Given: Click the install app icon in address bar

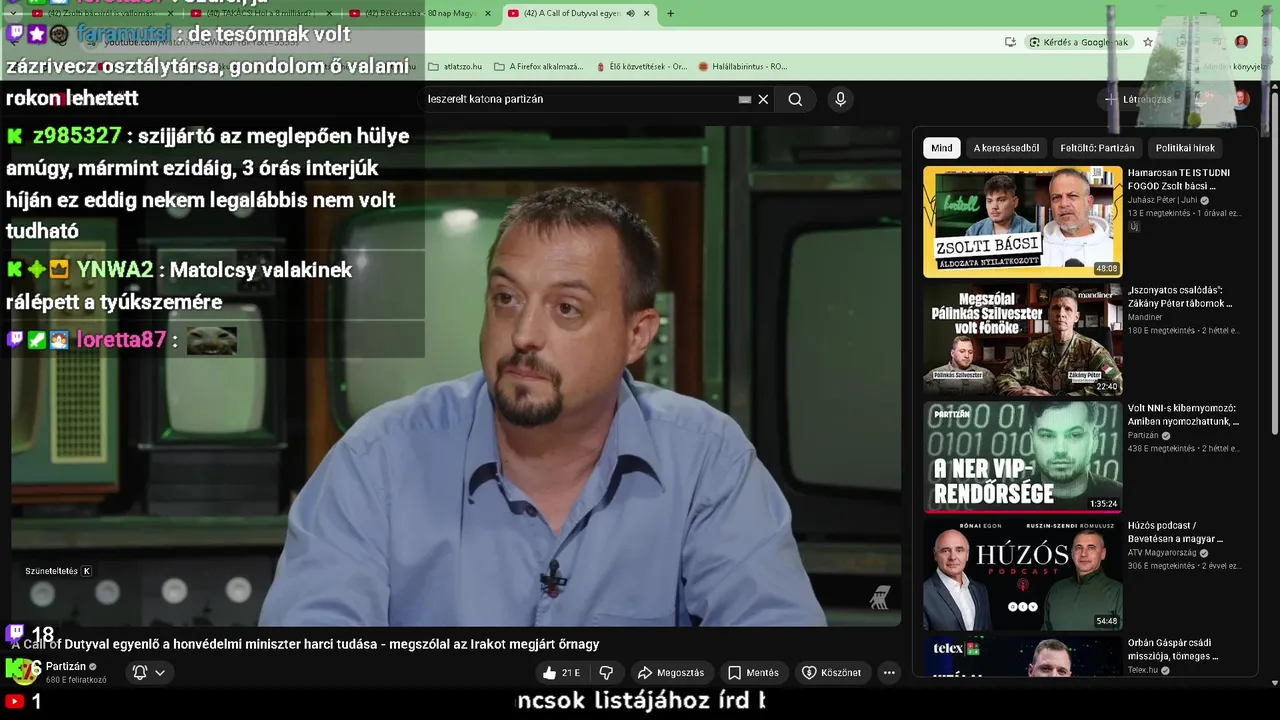Looking at the screenshot, I should click(1010, 42).
